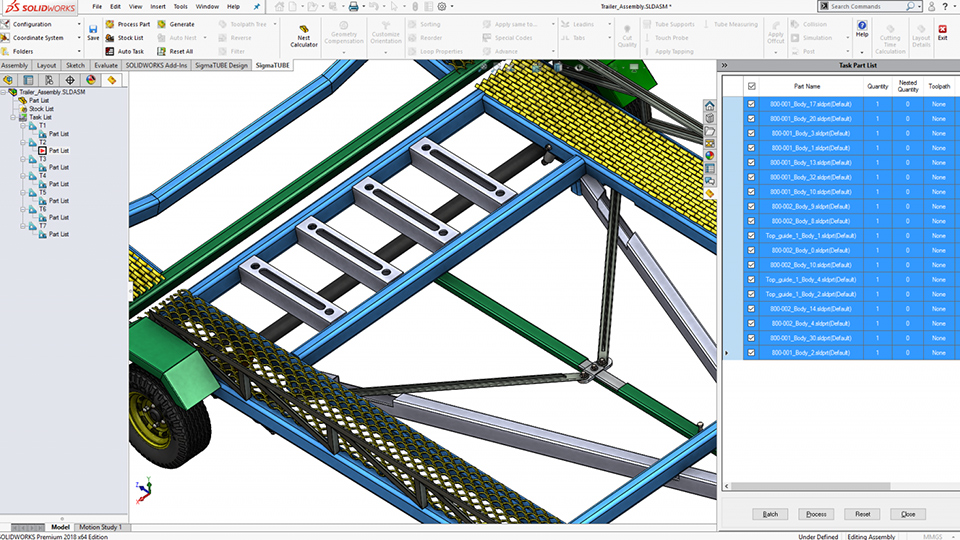960x540 pixels.
Task: Open File Explorer folder icon in task pane
Action: 710,131
